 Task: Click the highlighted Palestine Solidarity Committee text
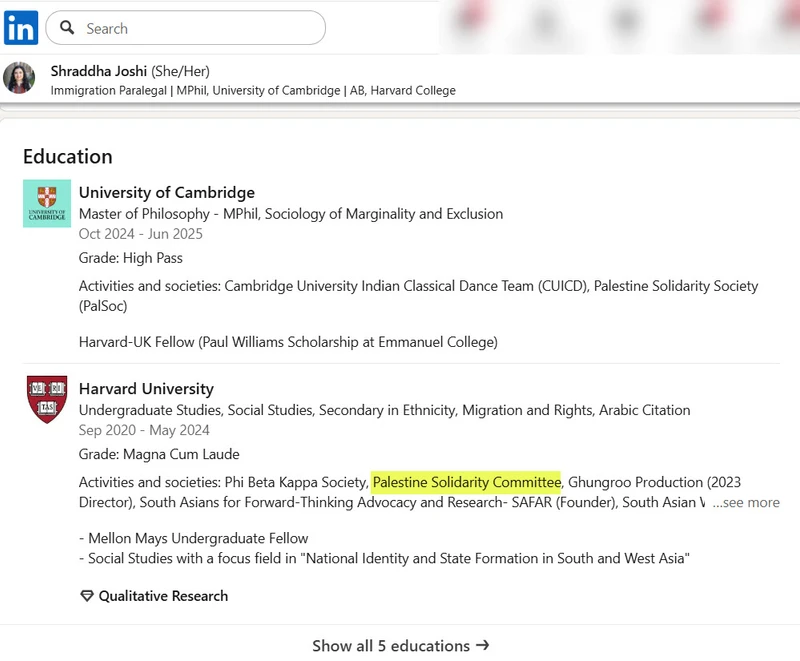466,483
